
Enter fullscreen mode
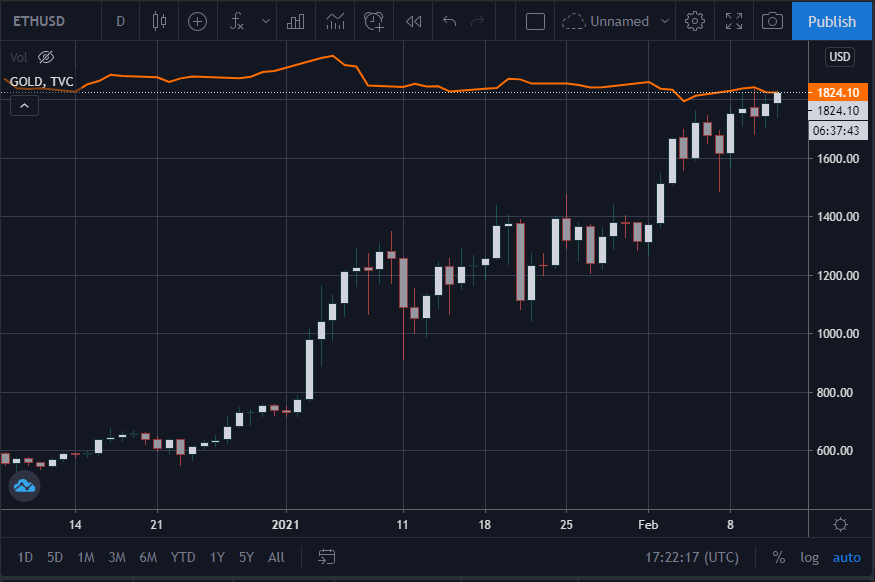(x=734, y=21)
